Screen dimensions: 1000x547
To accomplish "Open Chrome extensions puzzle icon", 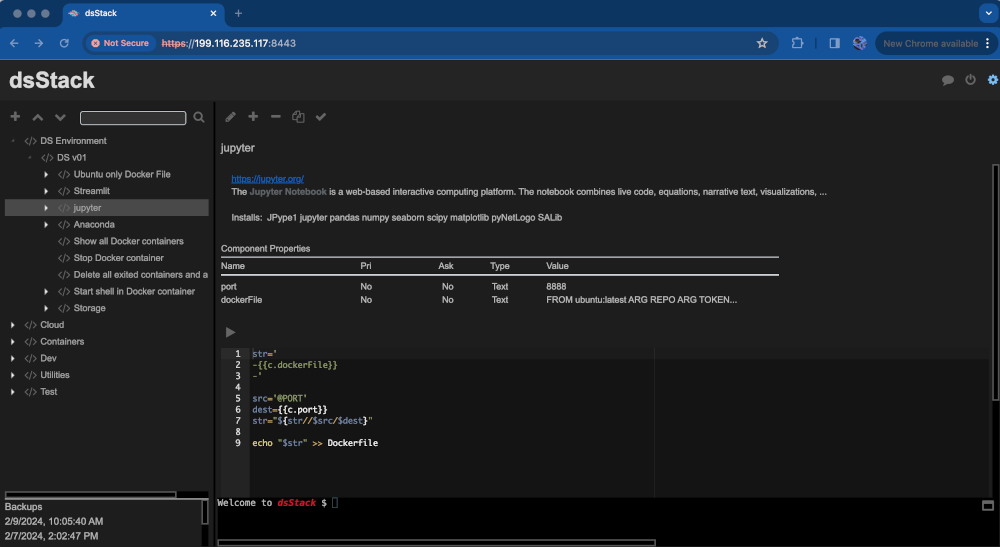I will [797, 43].
